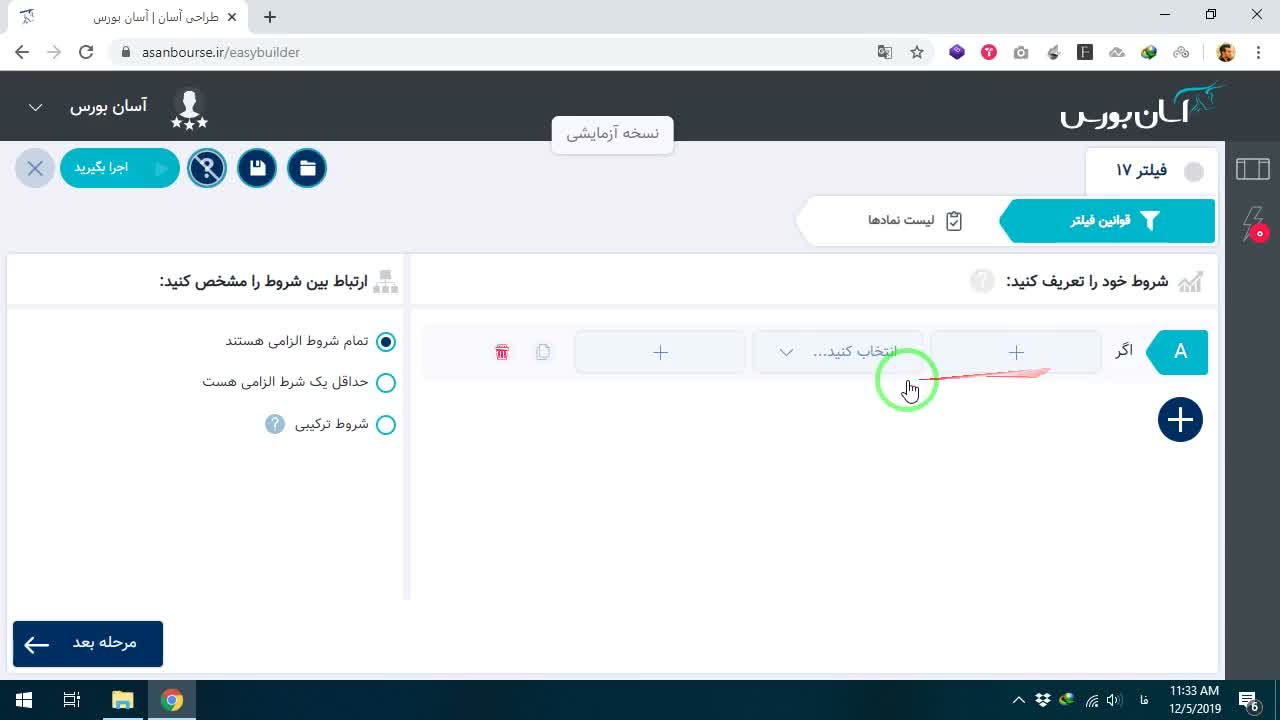The width and height of the screenshot is (1280, 720).
Task: Add a new condition with round plus
Action: click(1180, 419)
